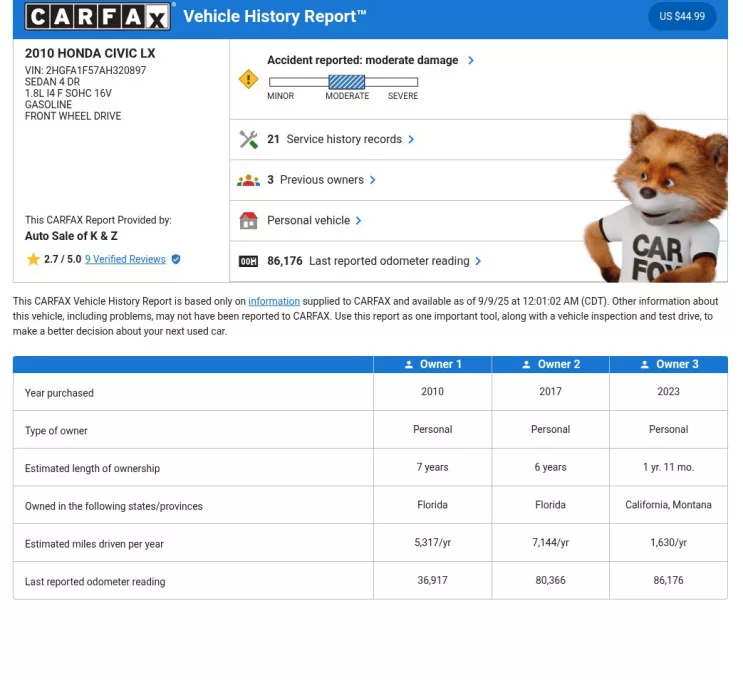The height and width of the screenshot is (680, 743).
Task: Click the CARFAX logo
Action: pyautogui.click(x=98, y=16)
